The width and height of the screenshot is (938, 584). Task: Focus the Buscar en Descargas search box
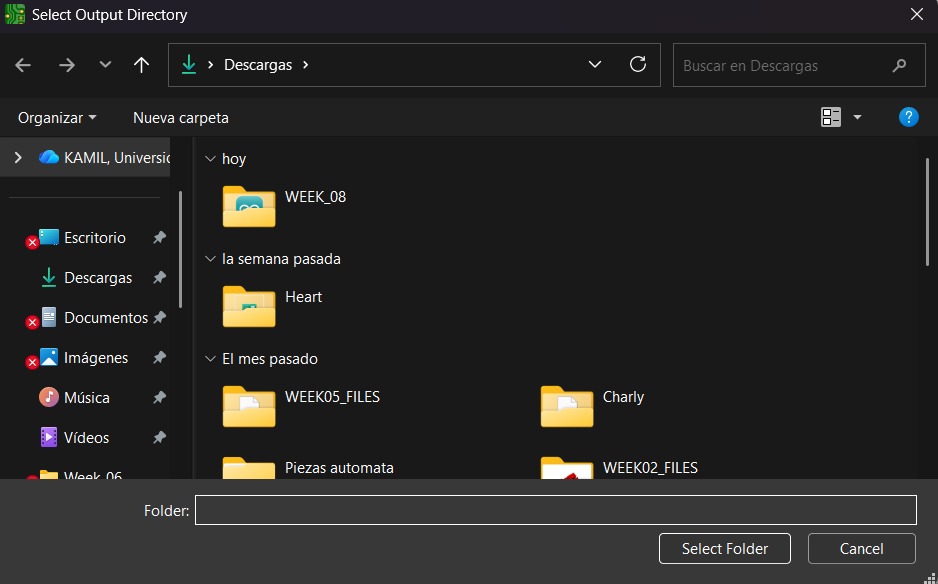pyautogui.click(x=799, y=65)
